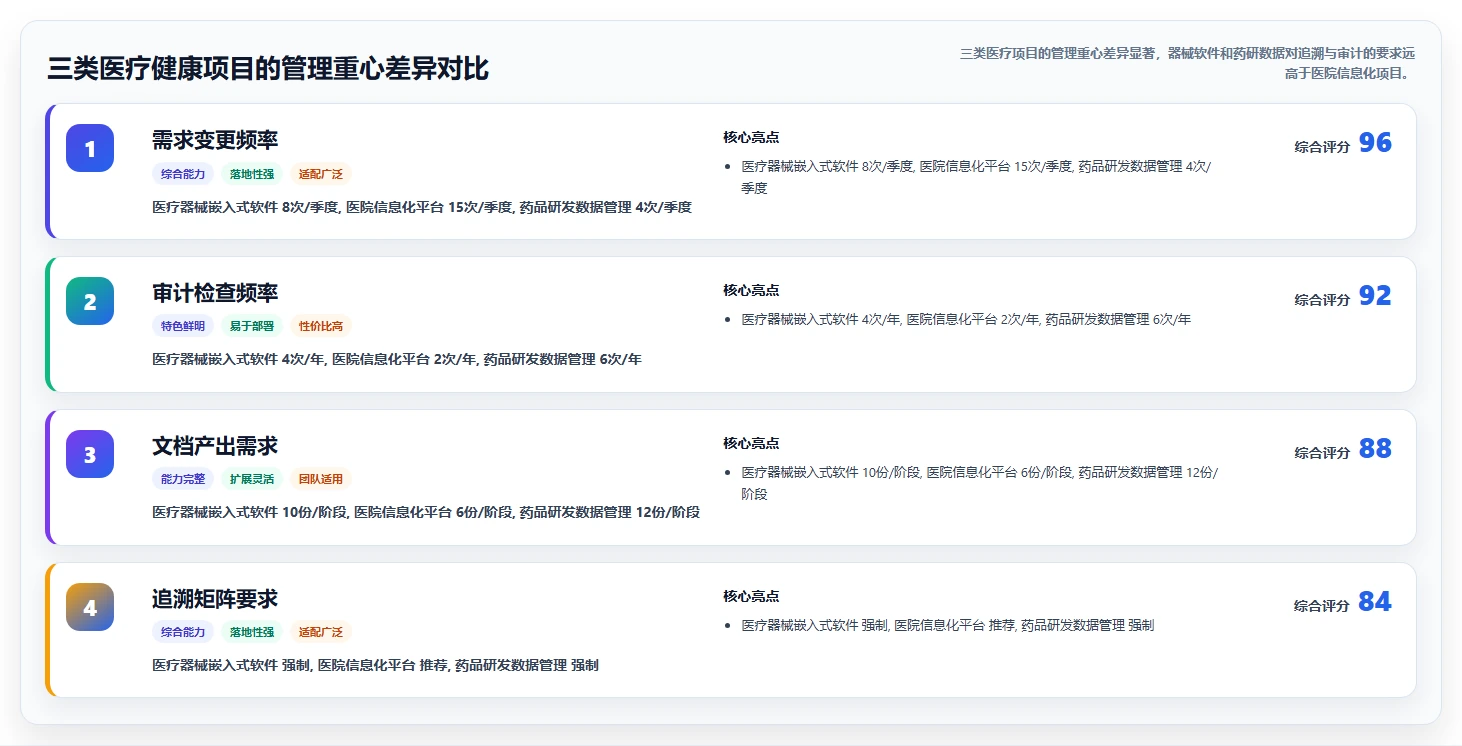Click 综合评分 label beside score 96

point(1322,147)
